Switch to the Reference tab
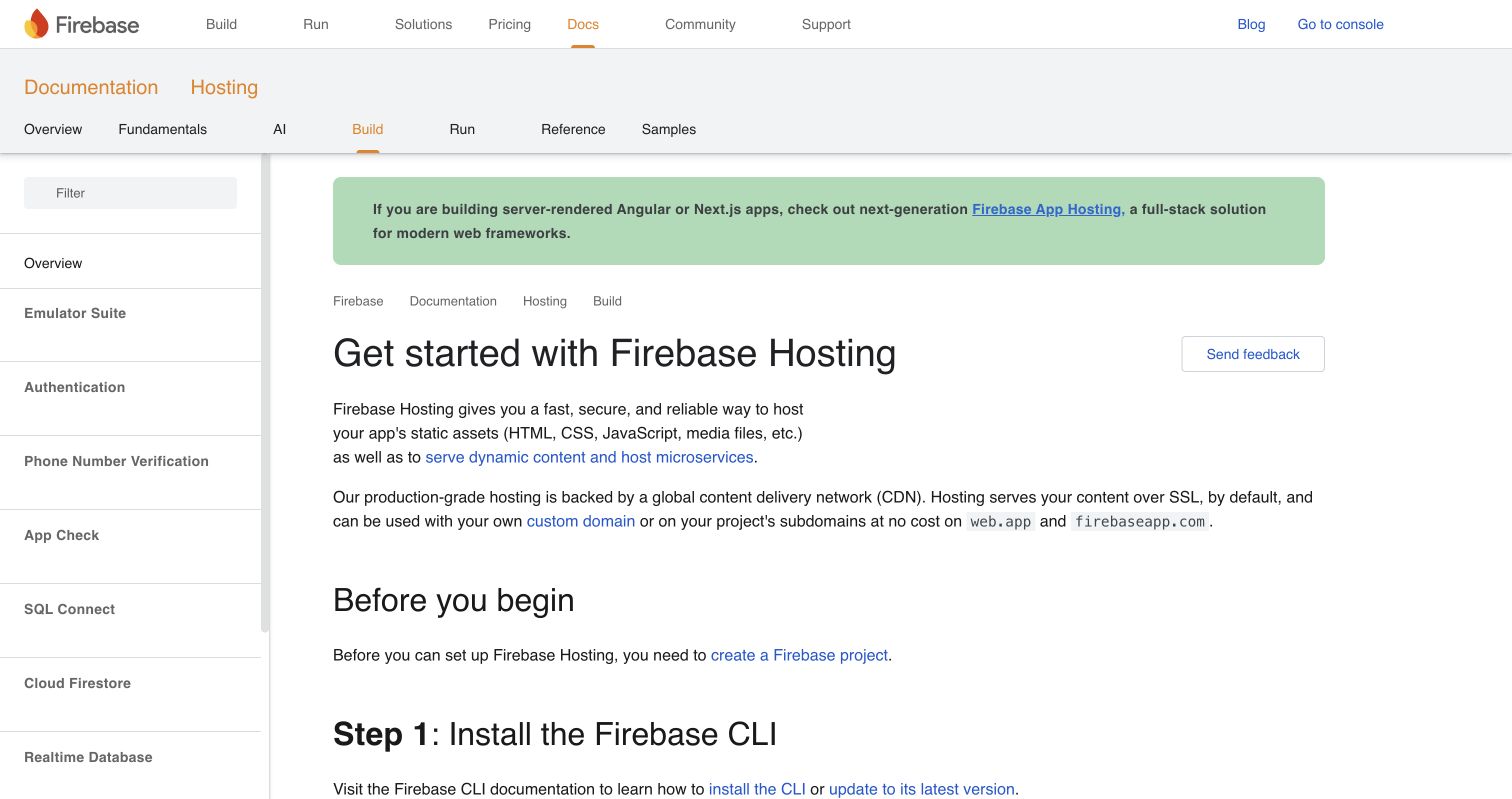 click(573, 129)
